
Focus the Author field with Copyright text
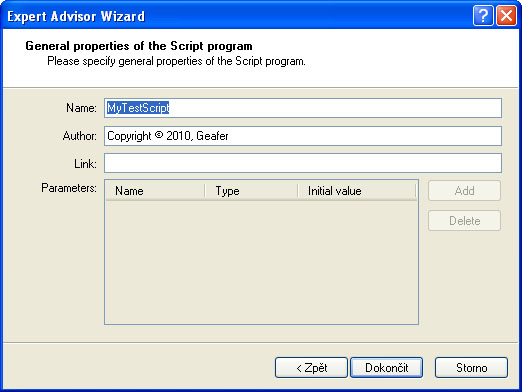[303, 136]
